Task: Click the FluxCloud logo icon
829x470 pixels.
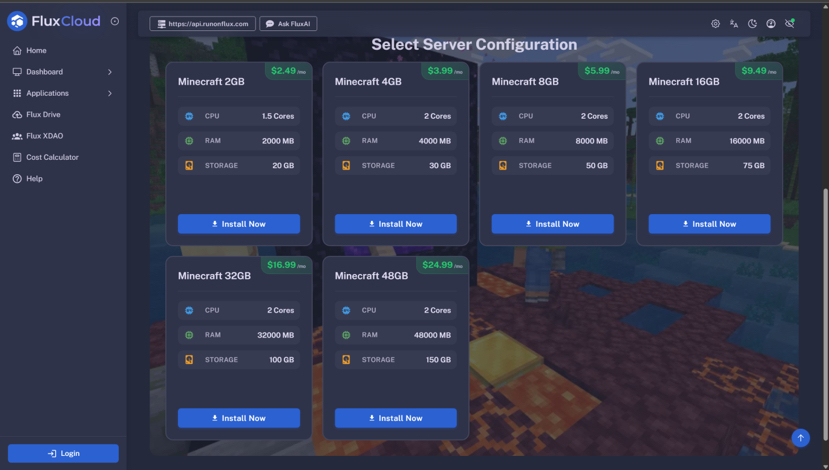Action: pyautogui.click(x=17, y=21)
